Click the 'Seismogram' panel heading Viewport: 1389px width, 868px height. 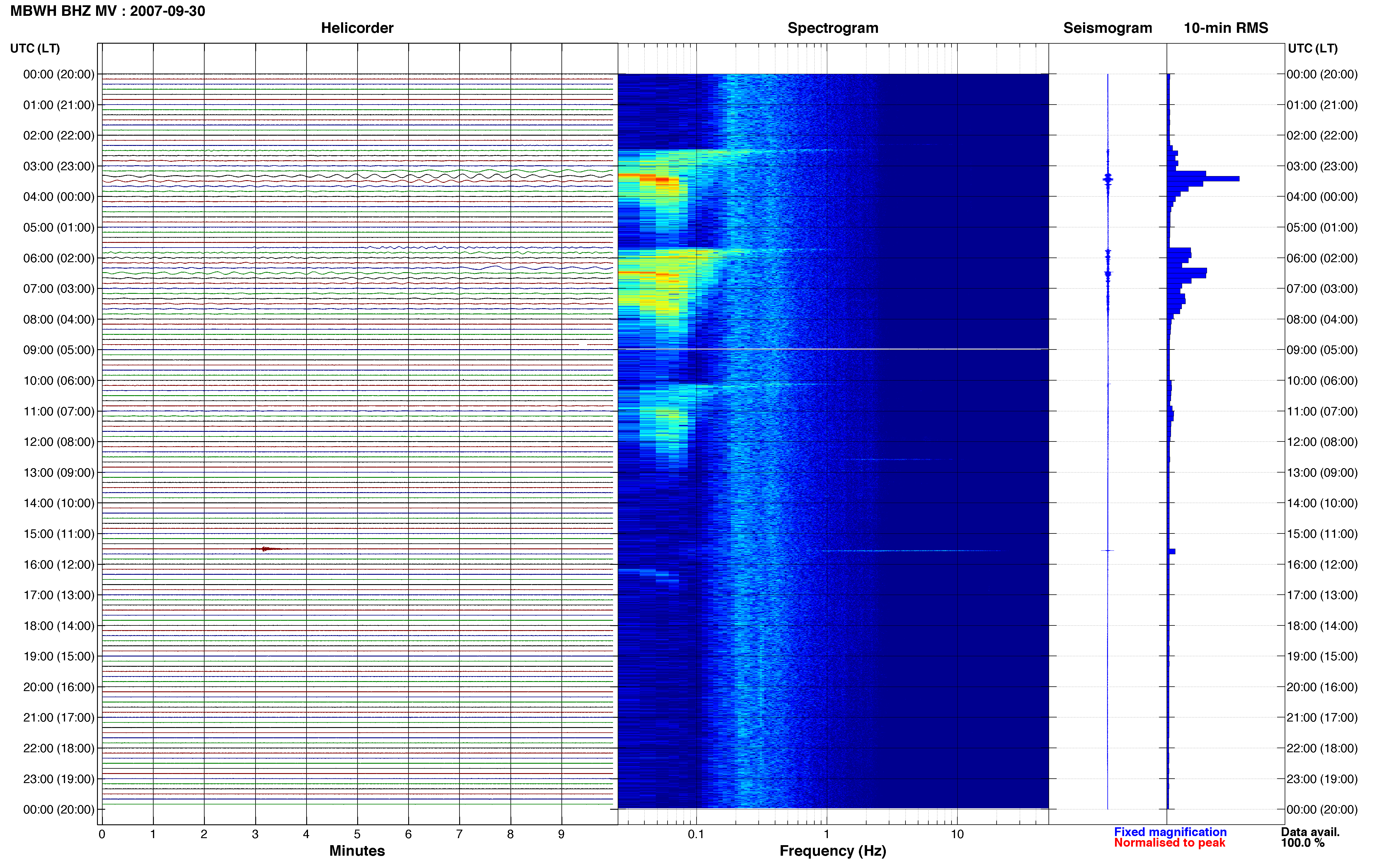[x=1108, y=28]
